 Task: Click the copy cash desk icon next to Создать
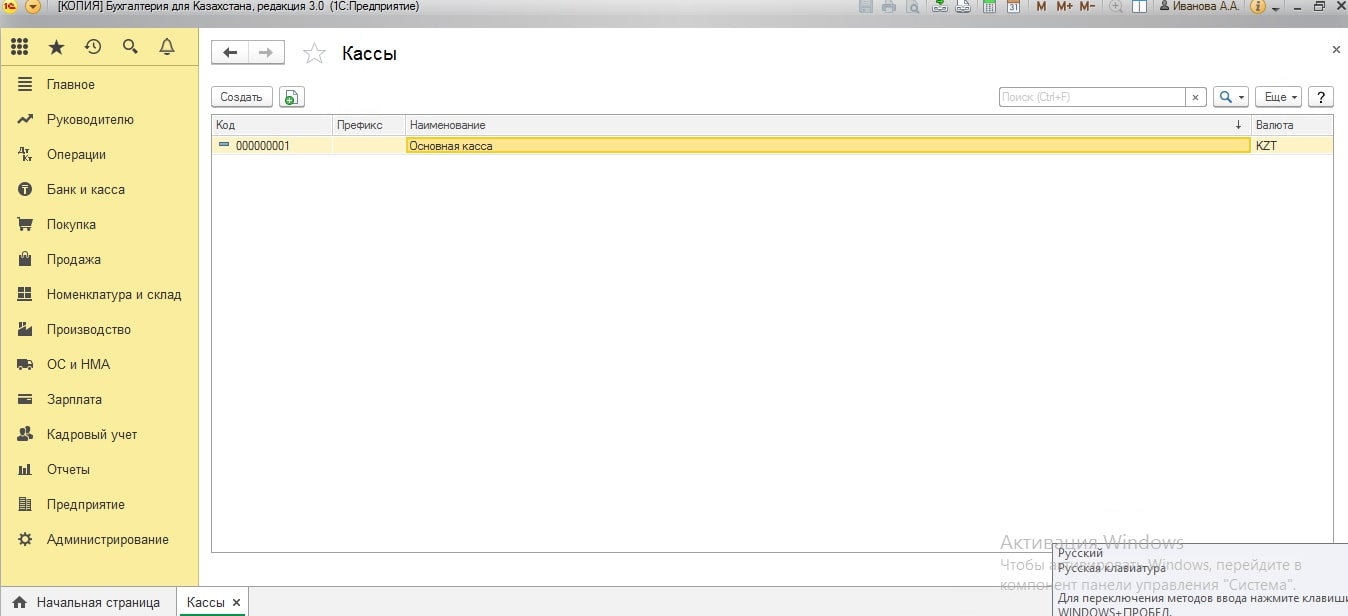[291, 97]
